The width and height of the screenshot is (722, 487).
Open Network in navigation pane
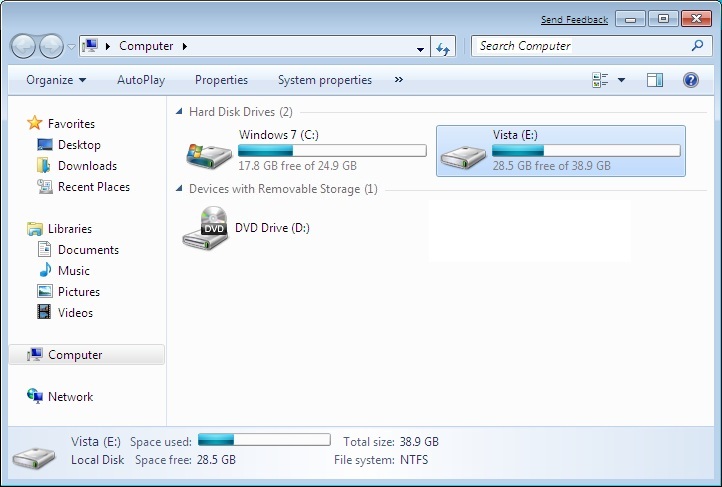[x=70, y=397]
